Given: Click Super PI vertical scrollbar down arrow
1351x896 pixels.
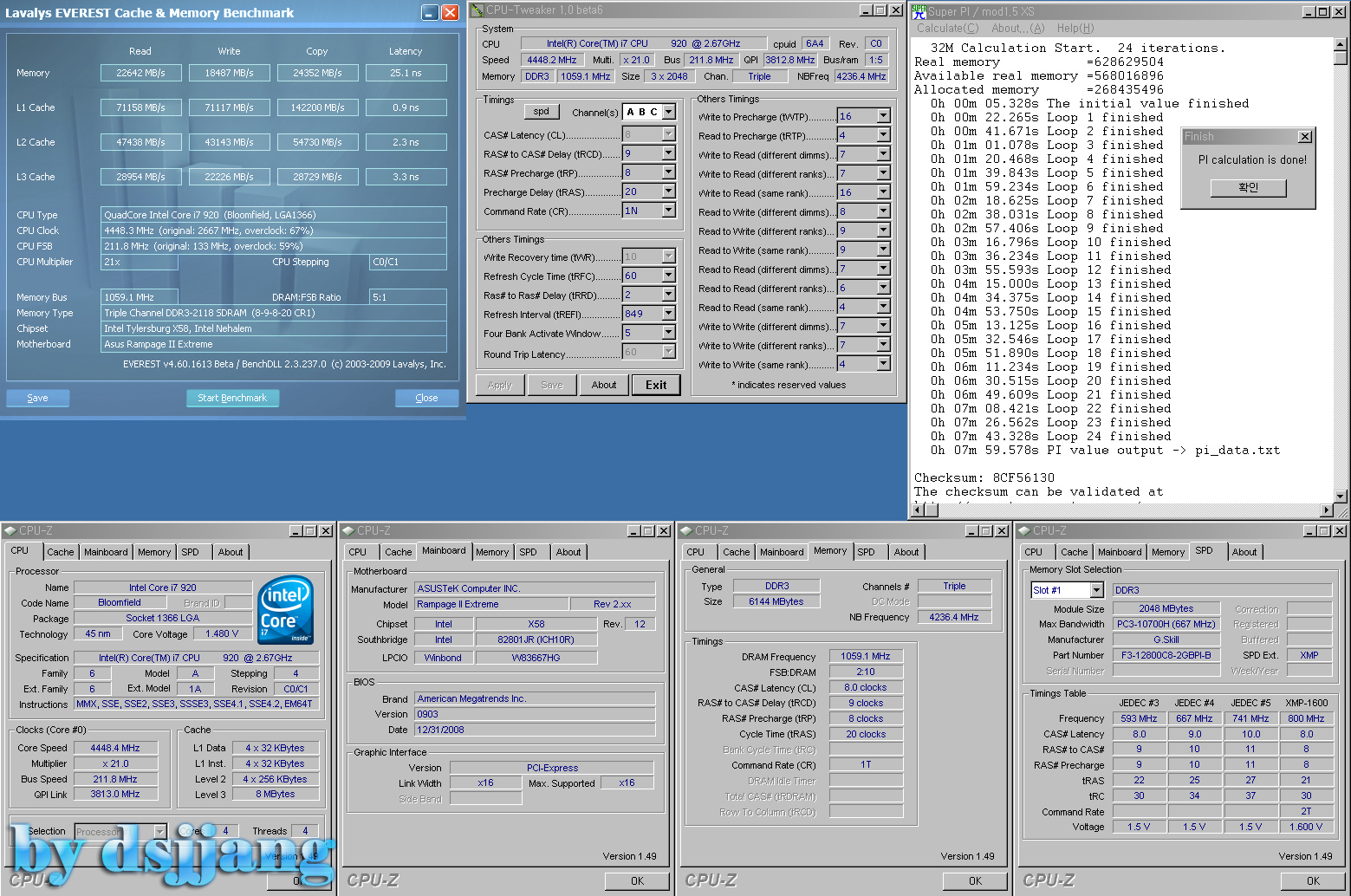Looking at the screenshot, I should [x=1341, y=497].
